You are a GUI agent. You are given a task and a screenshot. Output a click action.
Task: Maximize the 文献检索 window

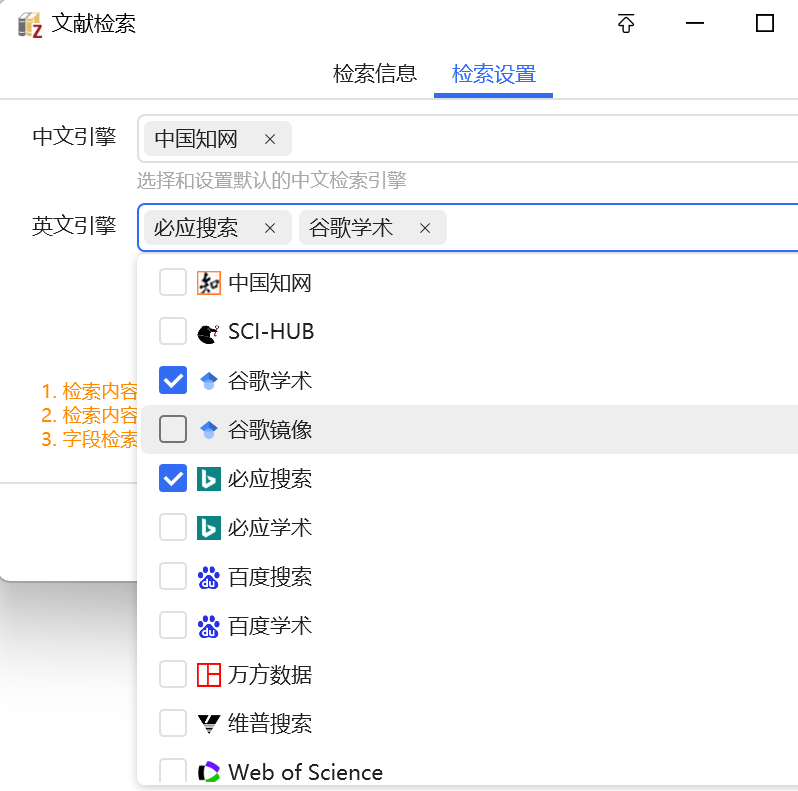764,23
